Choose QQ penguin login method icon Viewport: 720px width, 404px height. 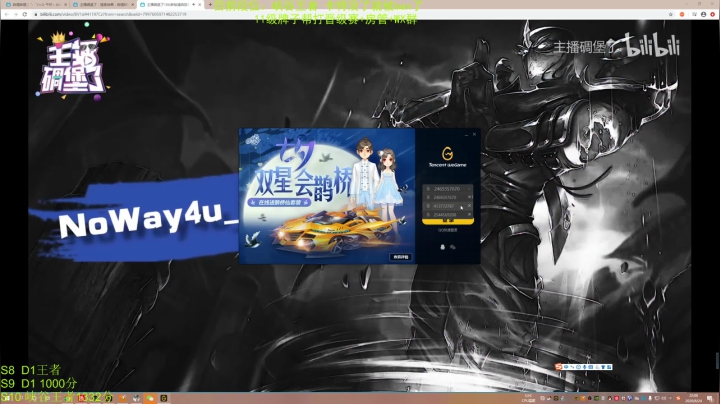443,247
